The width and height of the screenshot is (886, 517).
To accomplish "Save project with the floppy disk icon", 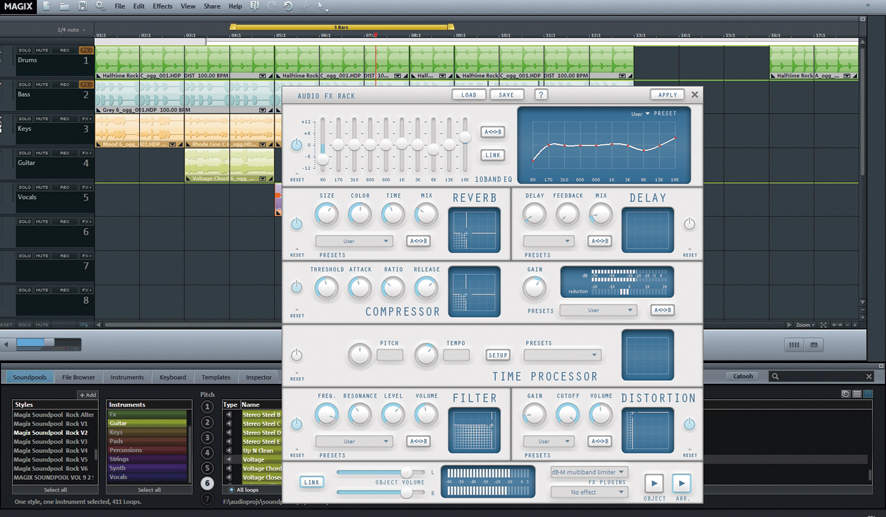I will pyautogui.click(x=82, y=6).
